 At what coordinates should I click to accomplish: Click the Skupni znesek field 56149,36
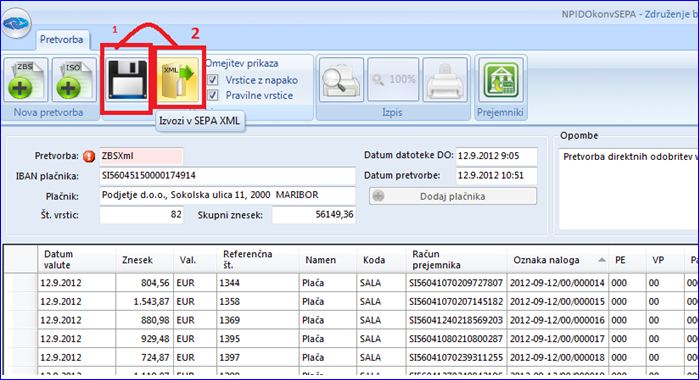click(314, 215)
